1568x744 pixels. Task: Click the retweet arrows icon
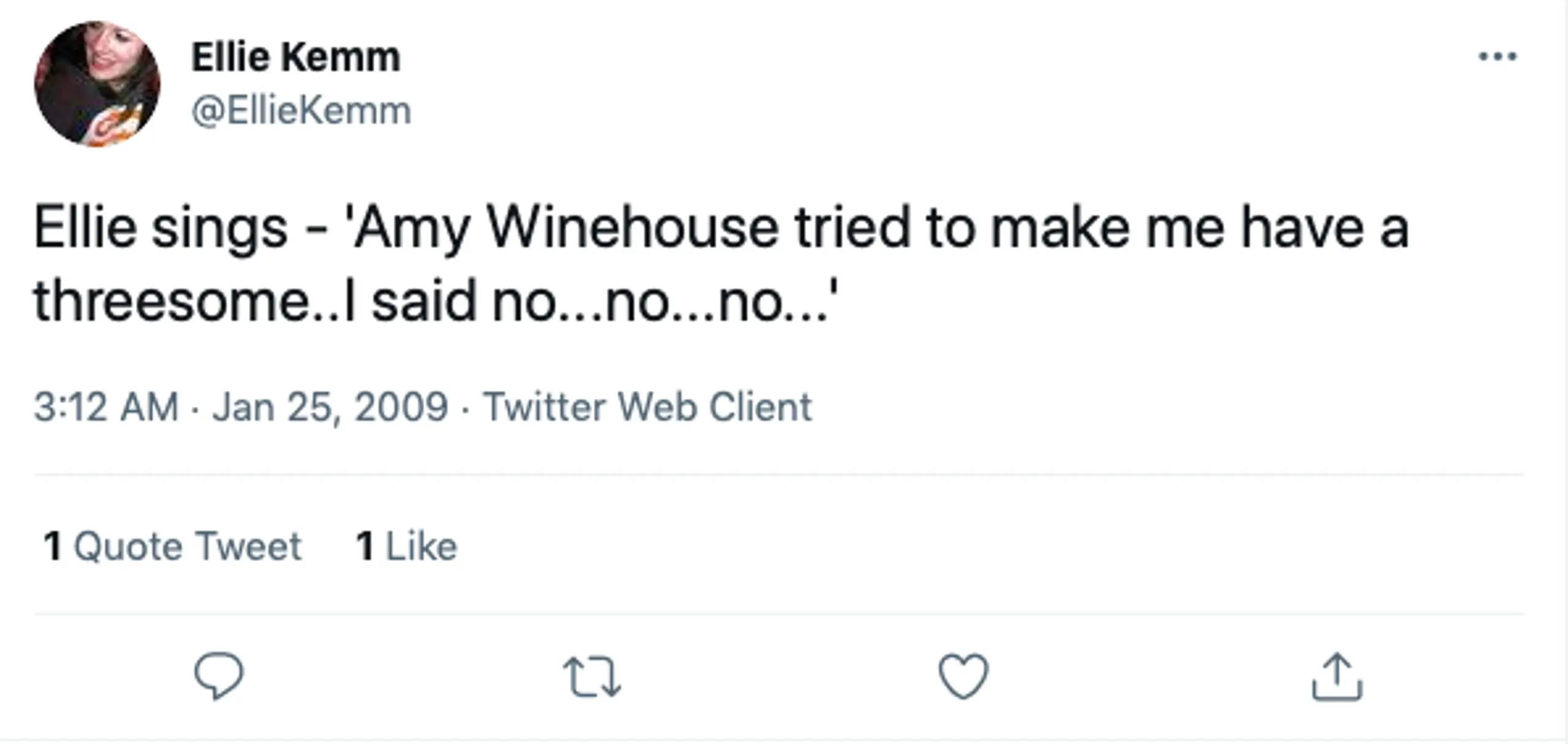(592, 677)
